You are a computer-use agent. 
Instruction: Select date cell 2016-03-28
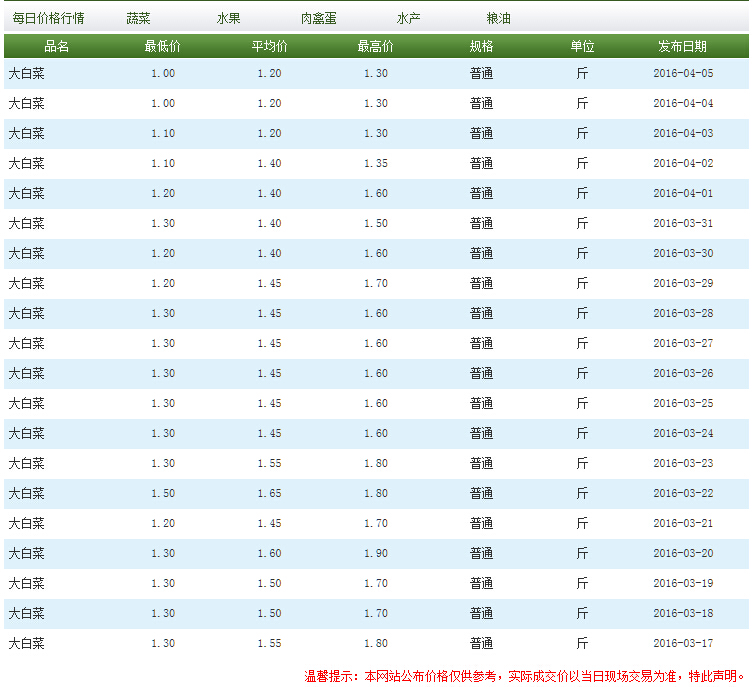pos(683,313)
